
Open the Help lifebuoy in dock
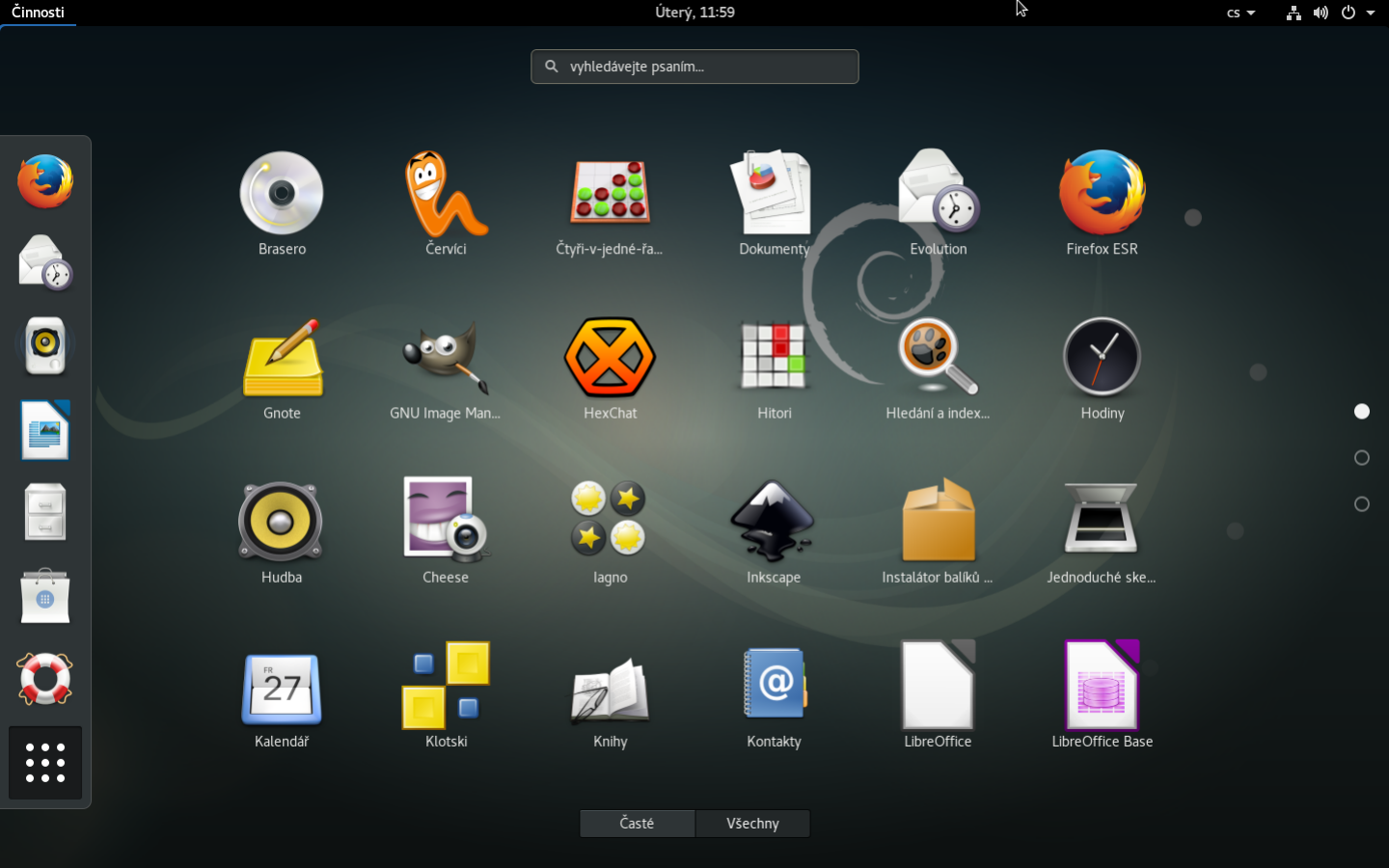[45, 679]
